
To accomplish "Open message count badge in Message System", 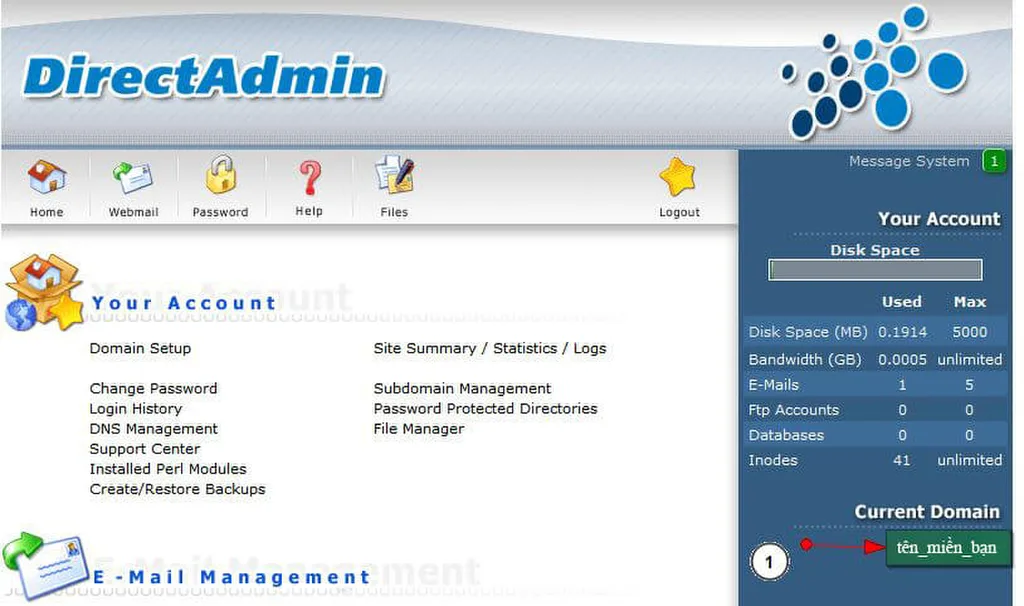I will [994, 161].
